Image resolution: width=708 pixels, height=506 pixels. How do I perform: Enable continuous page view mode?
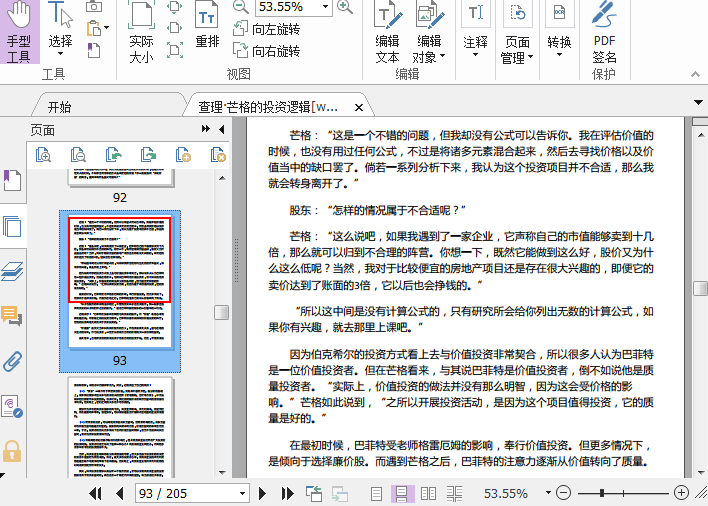pyautogui.click(x=403, y=494)
